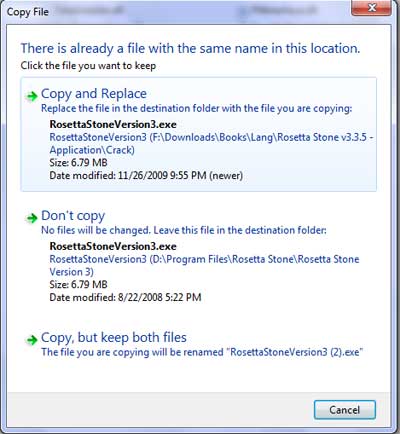The height and width of the screenshot is (434, 400).
Task: Cancel the copy file dialog
Action: pyautogui.click(x=345, y=410)
